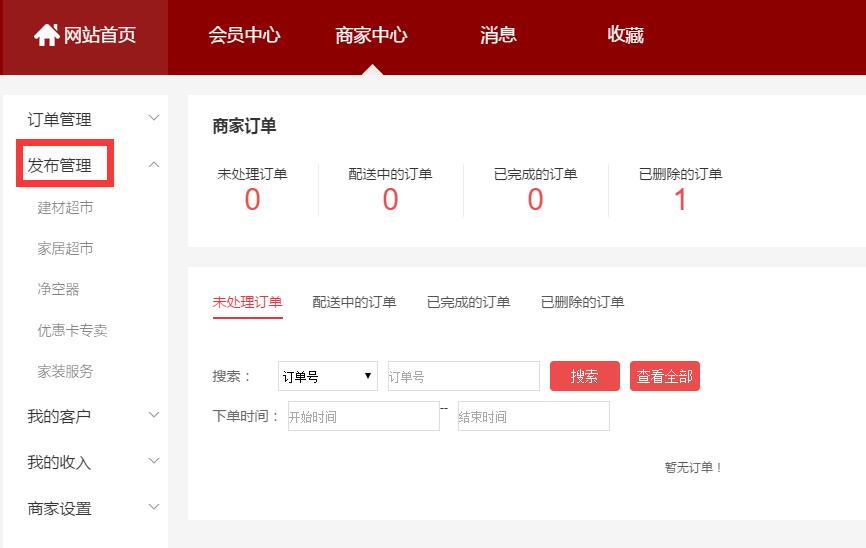This screenshot has height=548, width=866.
Task: Click the 已删除的订单 count 1 summary
Action: tap(680, 199)
